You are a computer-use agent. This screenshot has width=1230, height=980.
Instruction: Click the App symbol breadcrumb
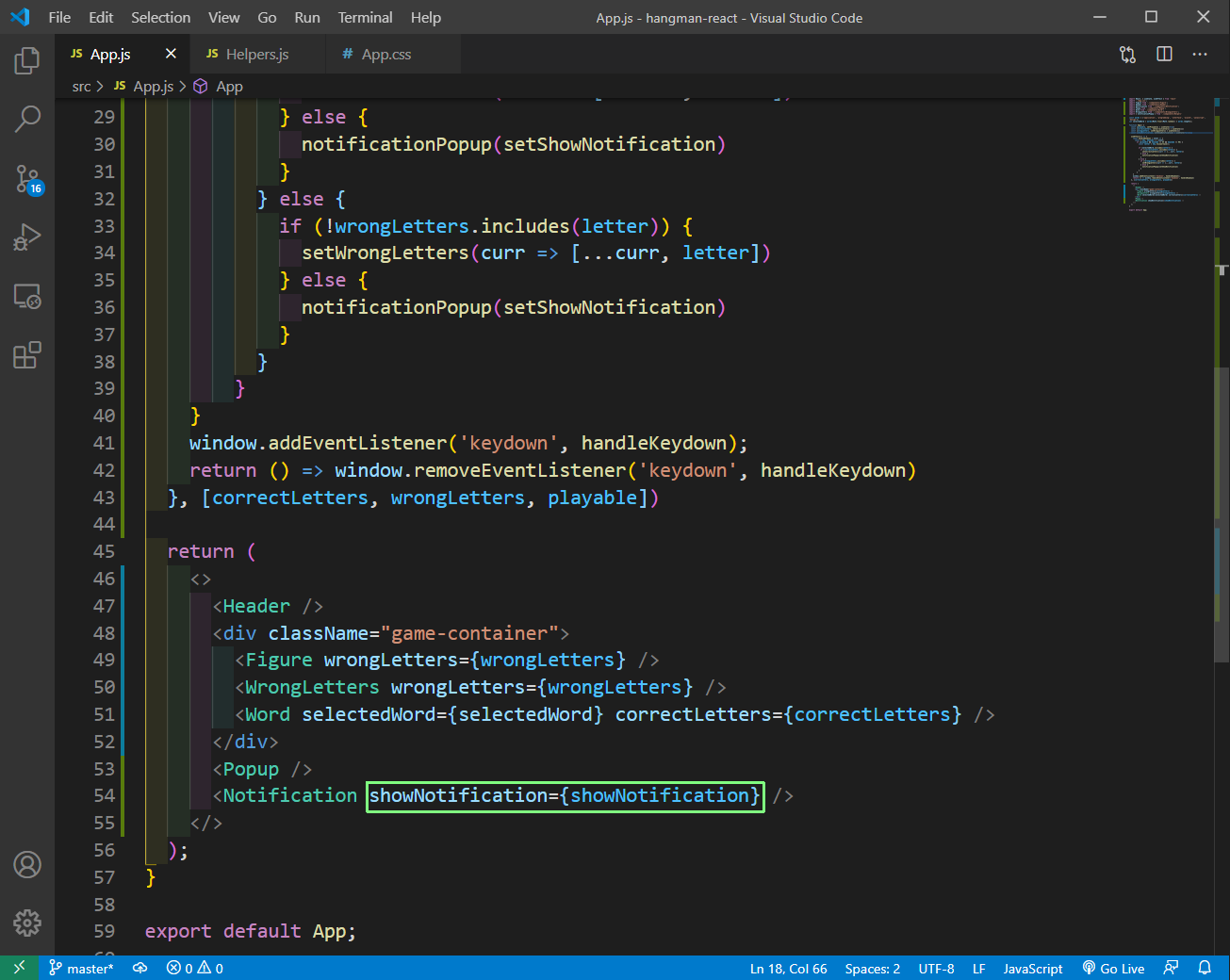(x=219, y=87)
